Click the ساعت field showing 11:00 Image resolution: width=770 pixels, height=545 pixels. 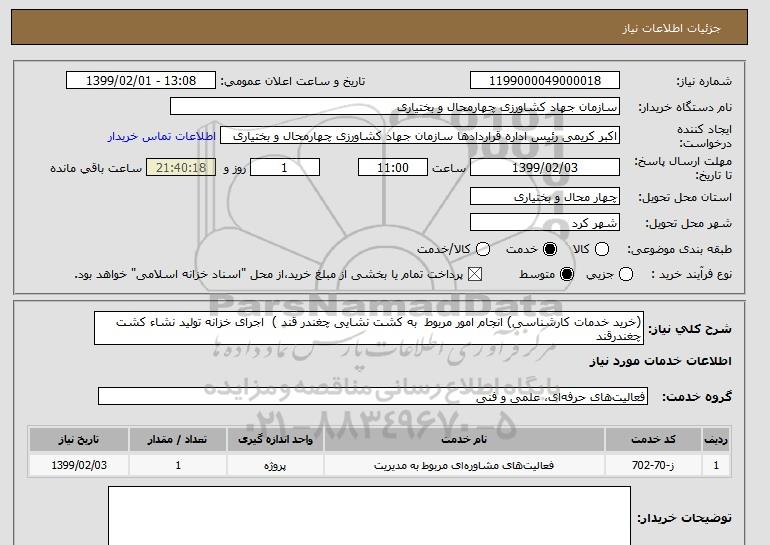(393, 167)
